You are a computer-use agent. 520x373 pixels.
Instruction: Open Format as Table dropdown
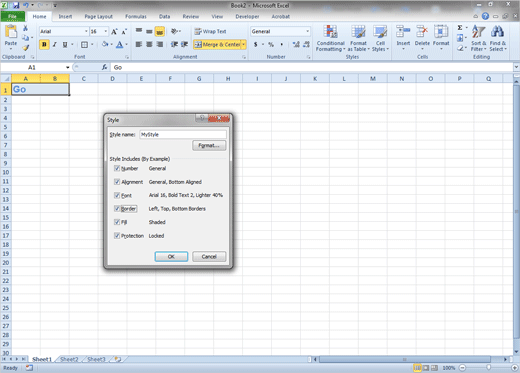(x=358, y=38)
